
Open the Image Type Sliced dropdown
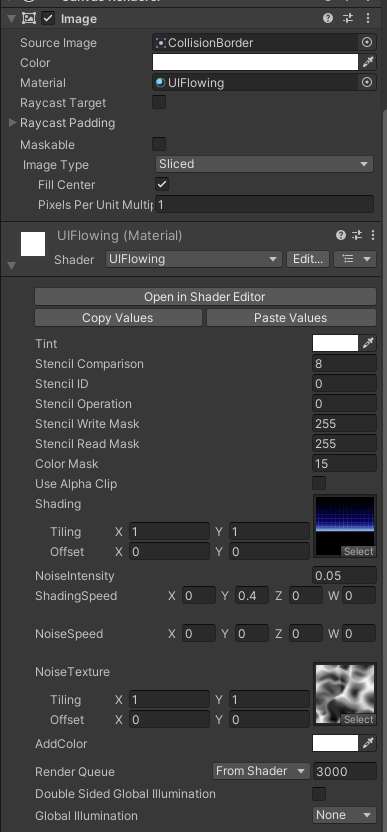(x=264, y=164)
